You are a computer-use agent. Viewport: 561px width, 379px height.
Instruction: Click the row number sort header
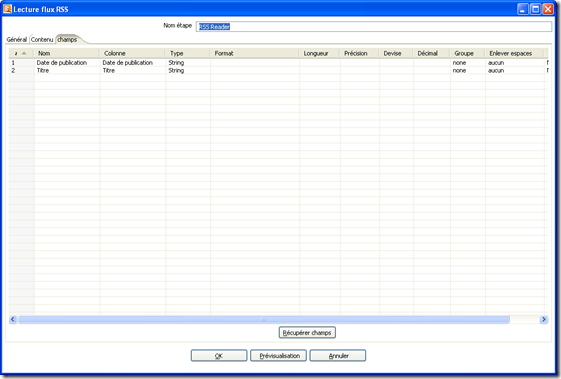point(21,53)
